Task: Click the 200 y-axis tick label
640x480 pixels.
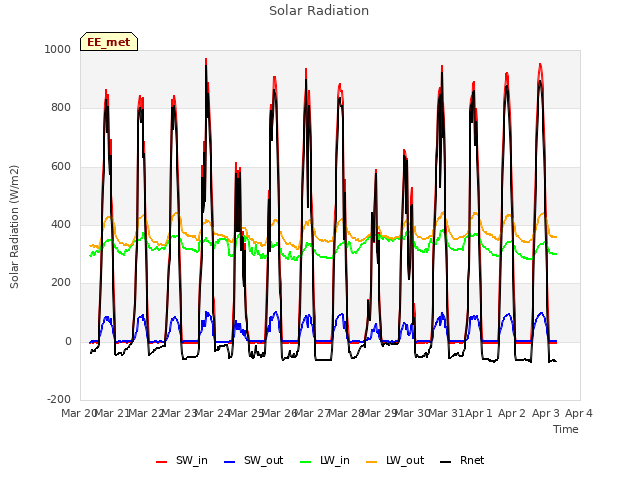Action: coord(61,282)
